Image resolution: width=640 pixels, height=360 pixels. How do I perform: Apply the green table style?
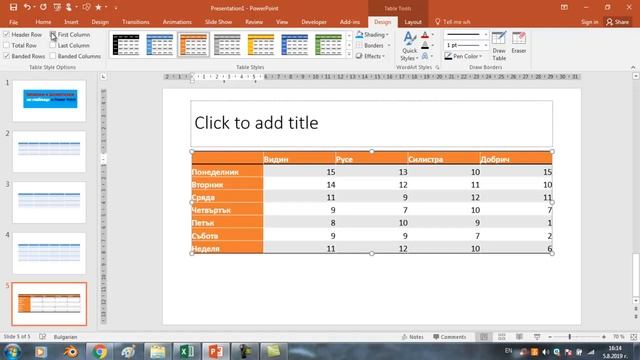click(x=328, y=44)
